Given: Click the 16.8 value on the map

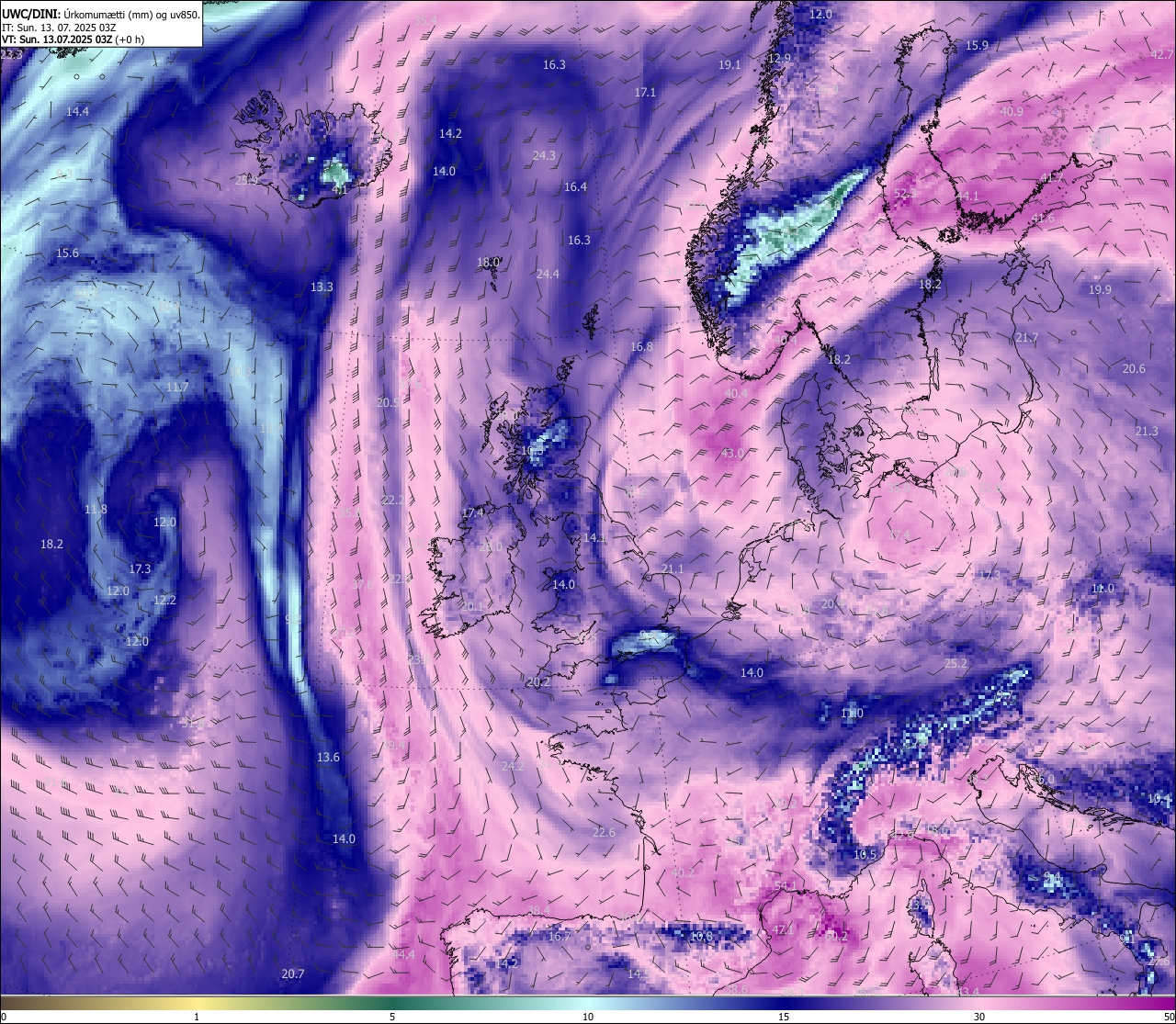Looking at the screenshot, I should [x=641, y=346].
